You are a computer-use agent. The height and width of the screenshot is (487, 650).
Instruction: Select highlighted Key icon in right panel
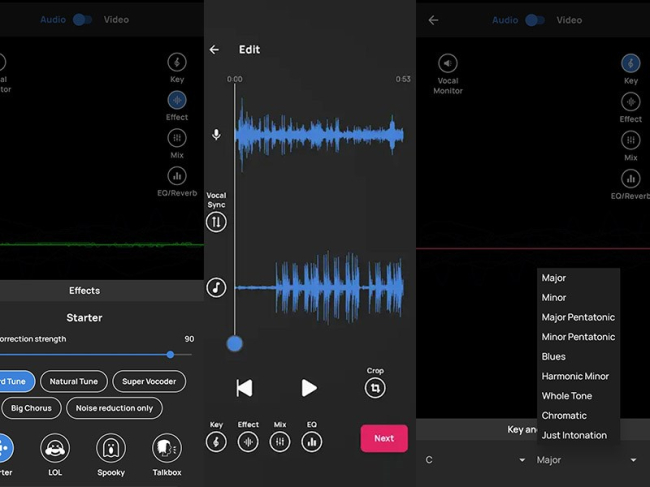[631, 64]
